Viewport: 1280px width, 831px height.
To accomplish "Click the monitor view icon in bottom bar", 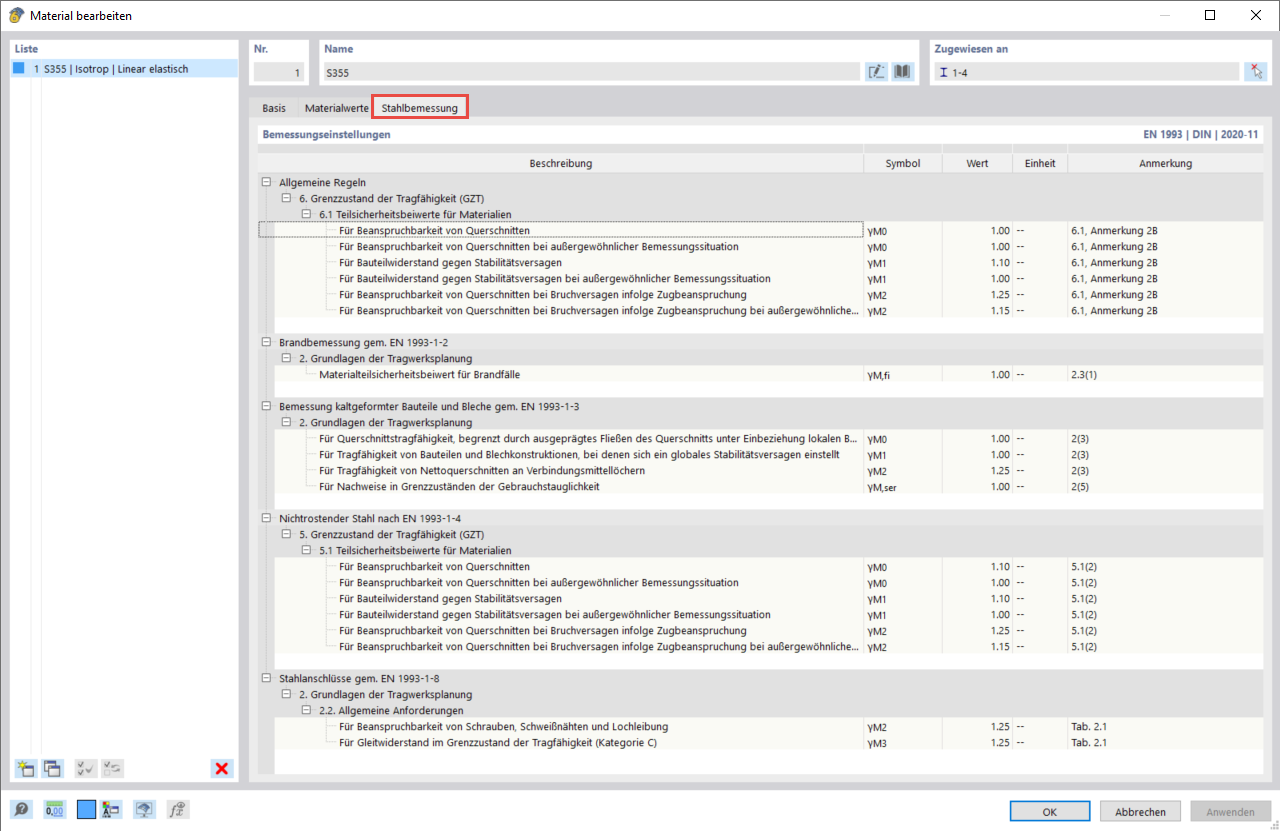I will coord(145,810).
